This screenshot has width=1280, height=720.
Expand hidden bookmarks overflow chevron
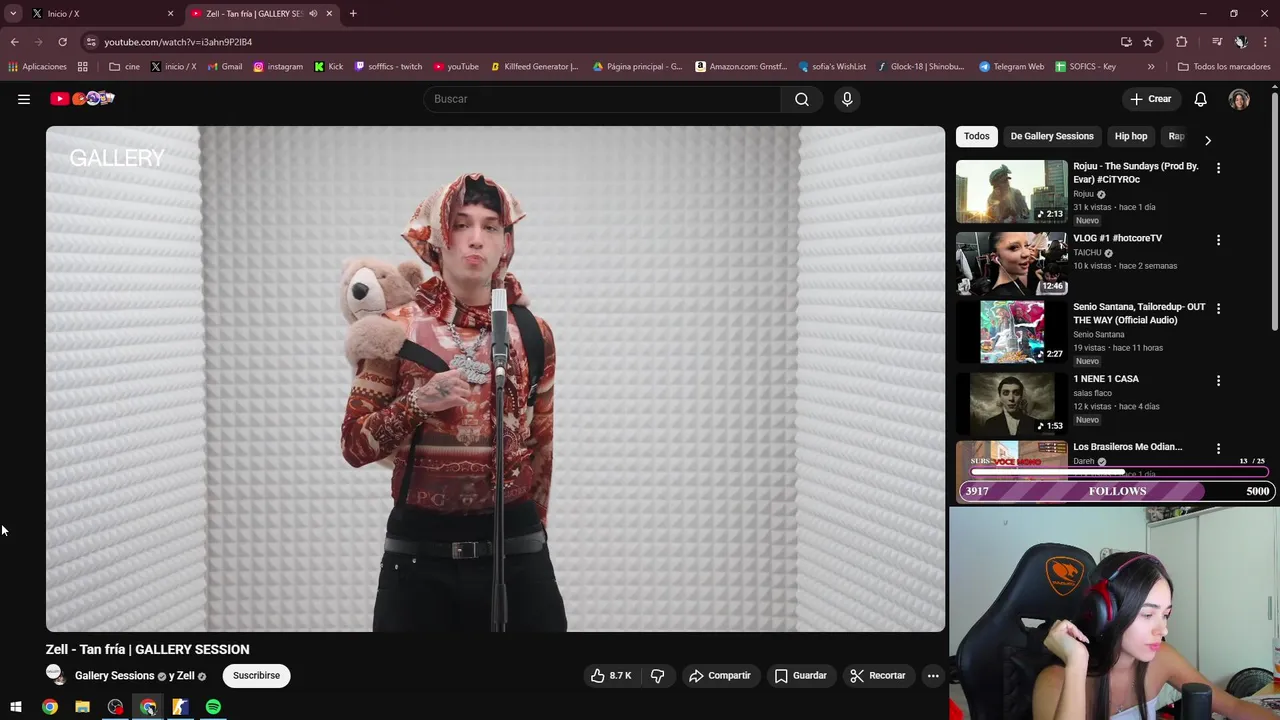[1151, 67]
